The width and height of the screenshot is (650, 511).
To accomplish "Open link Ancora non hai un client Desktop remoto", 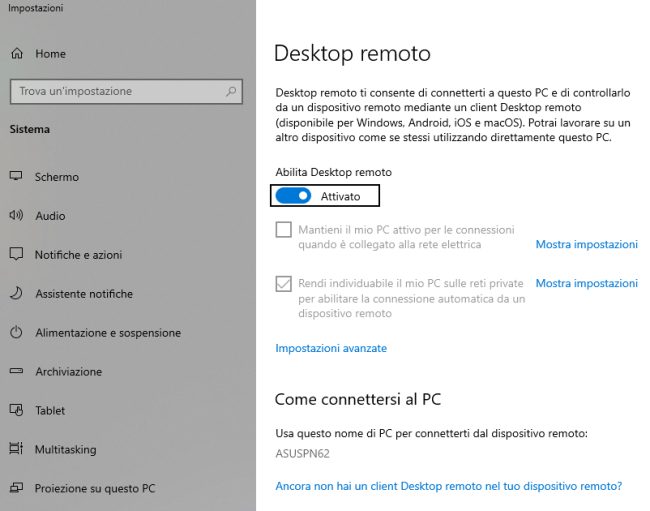I will [x=449, y=486].
